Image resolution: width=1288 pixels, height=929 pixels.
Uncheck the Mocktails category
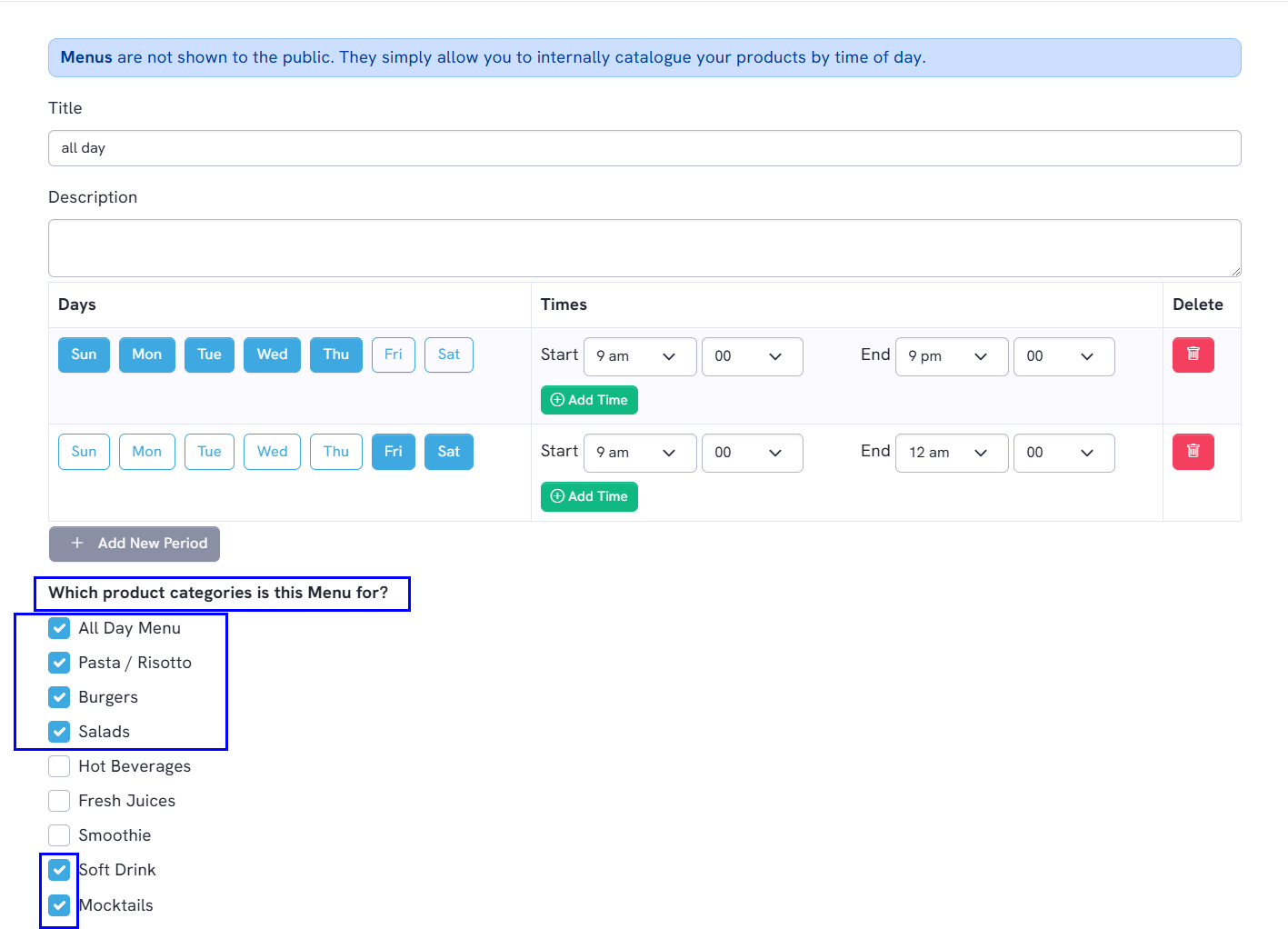pyautogui.click(x=59, y=905)
